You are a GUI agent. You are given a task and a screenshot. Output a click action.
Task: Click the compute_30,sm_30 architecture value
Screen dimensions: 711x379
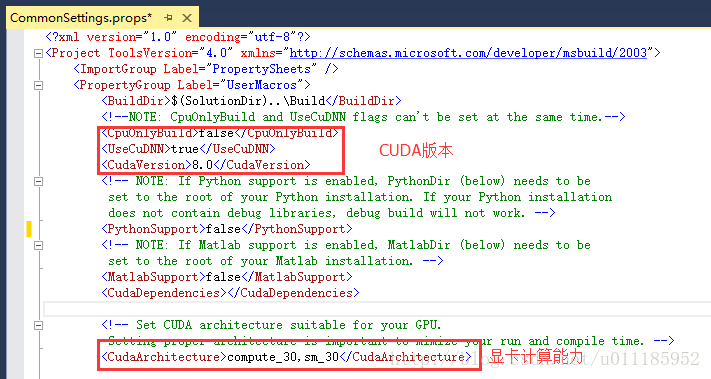283,357
